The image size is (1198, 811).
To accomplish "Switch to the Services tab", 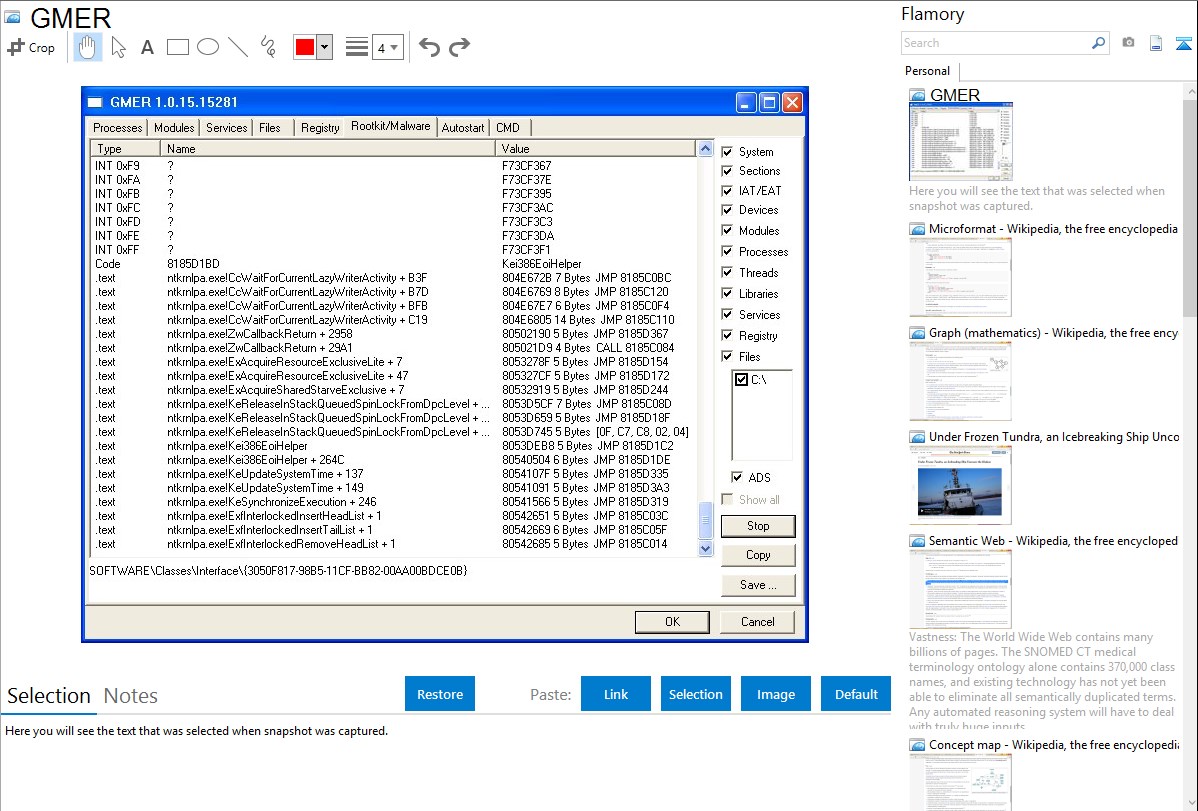I will pos(227,128).
